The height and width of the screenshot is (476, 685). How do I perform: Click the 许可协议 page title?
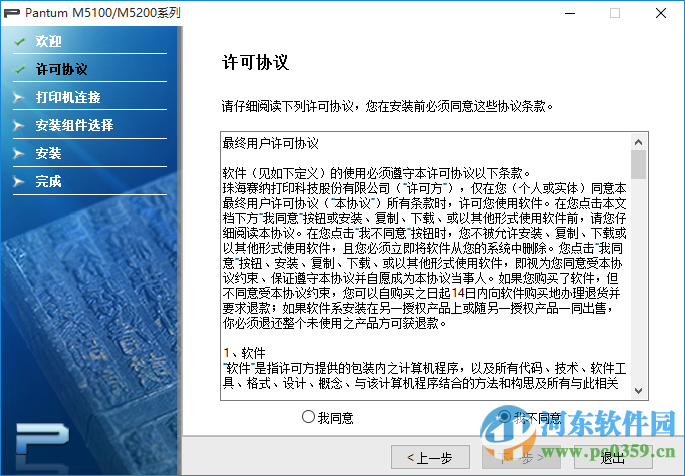(256, 62)
